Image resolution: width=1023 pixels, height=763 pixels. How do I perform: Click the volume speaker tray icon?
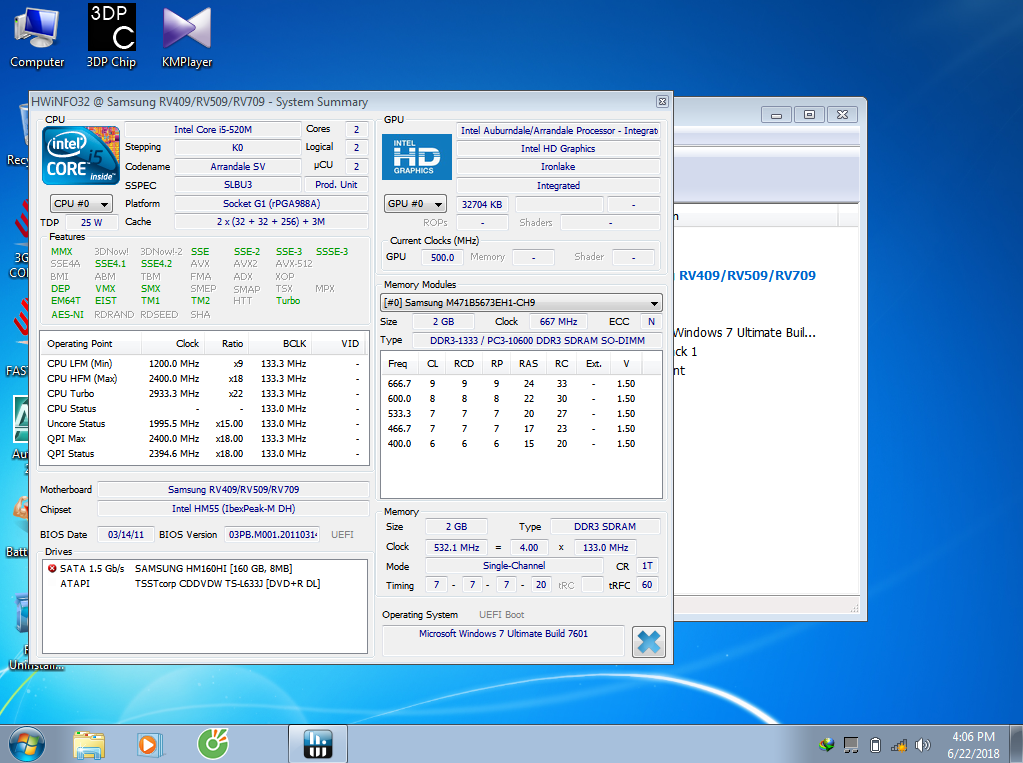click(x=922, y=745)
